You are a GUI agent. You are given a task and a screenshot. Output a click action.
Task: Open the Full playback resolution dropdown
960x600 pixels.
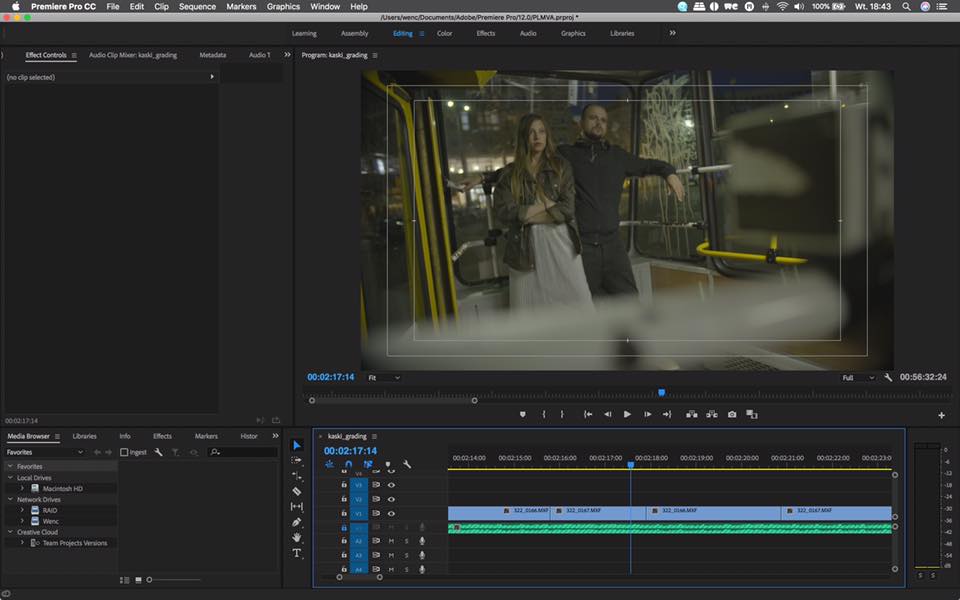click(x=858, y=378)
